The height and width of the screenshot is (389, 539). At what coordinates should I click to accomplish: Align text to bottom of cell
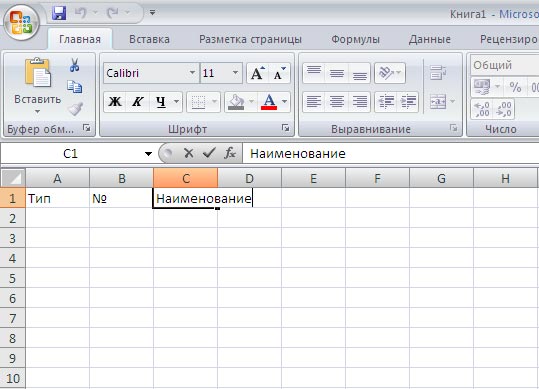tap(359, 73)
